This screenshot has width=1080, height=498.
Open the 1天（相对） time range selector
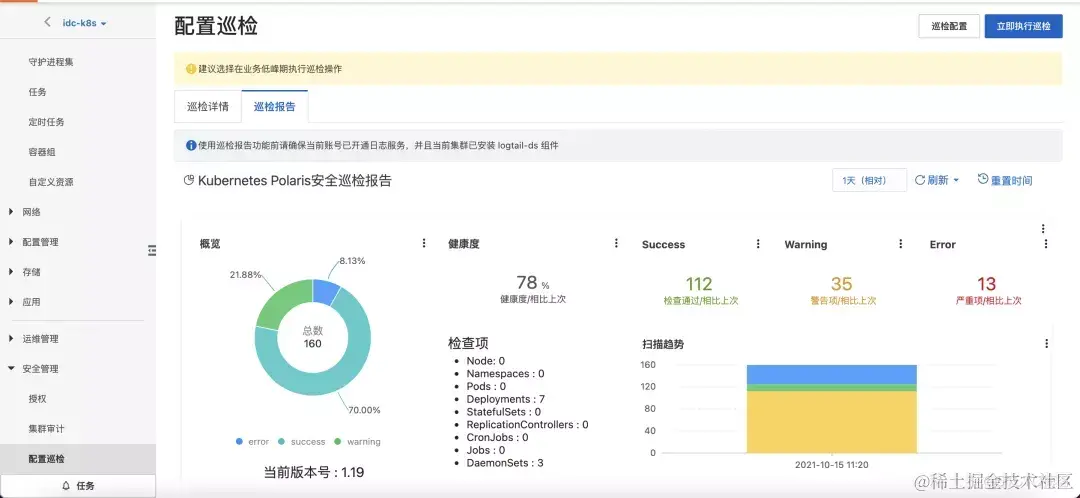pos(869,180)
